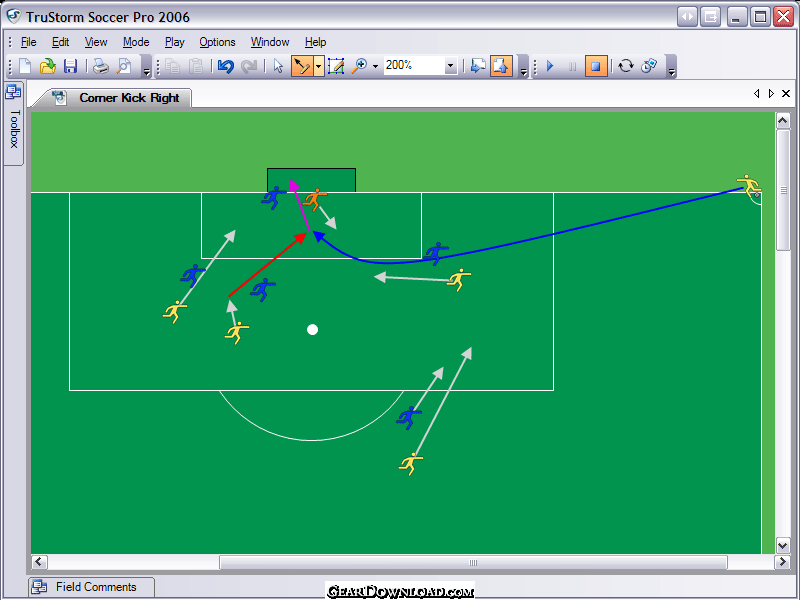
Task: Click the 200% zoom field
Action: 414,65
